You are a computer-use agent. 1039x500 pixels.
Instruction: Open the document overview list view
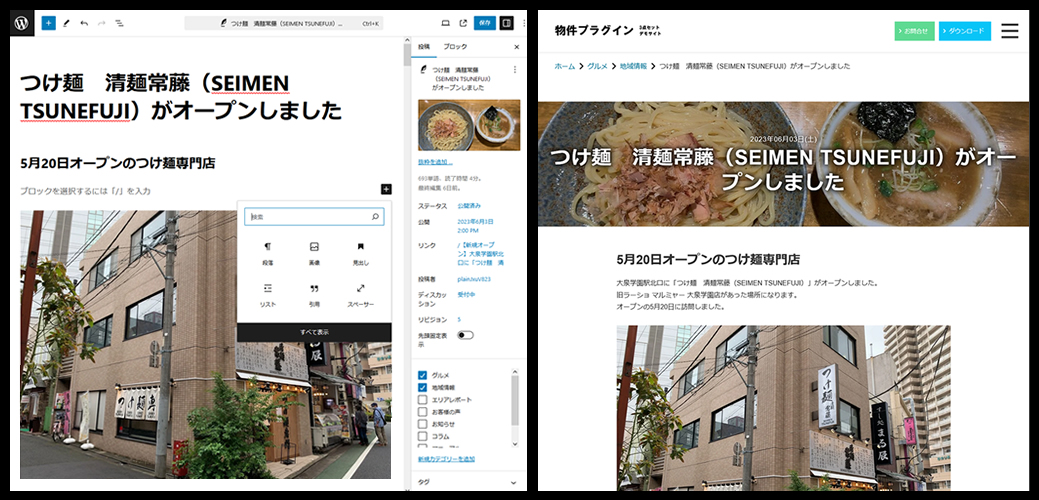[119, 22]
